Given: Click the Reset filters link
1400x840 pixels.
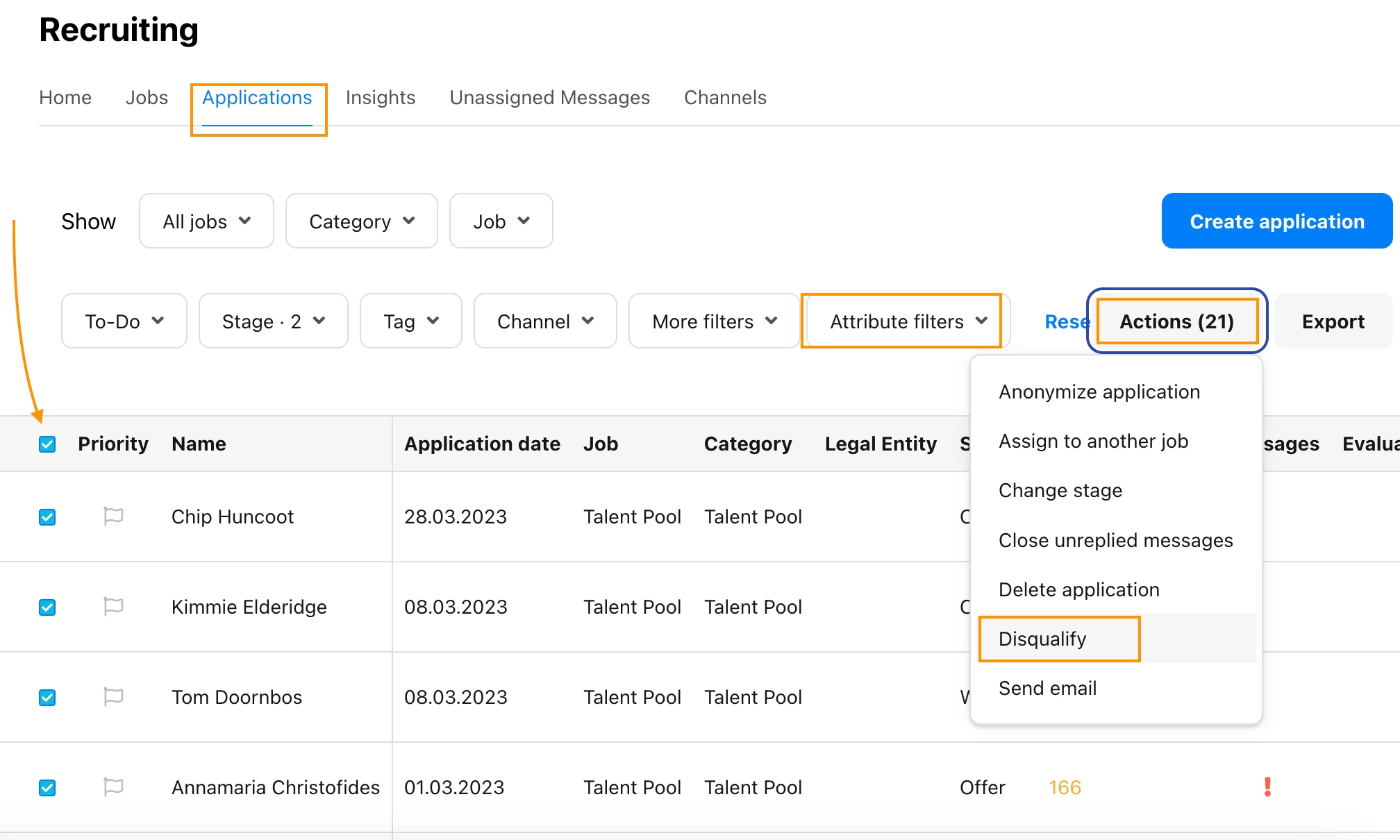Looking at the screenshot, I should point(1067,322).
